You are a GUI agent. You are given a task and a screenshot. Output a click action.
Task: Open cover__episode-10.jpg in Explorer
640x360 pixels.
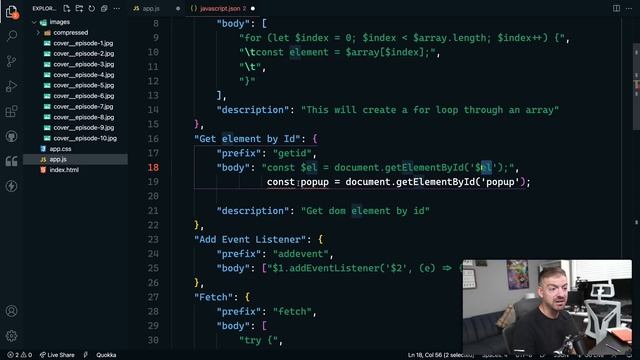[x=84, y=138]
